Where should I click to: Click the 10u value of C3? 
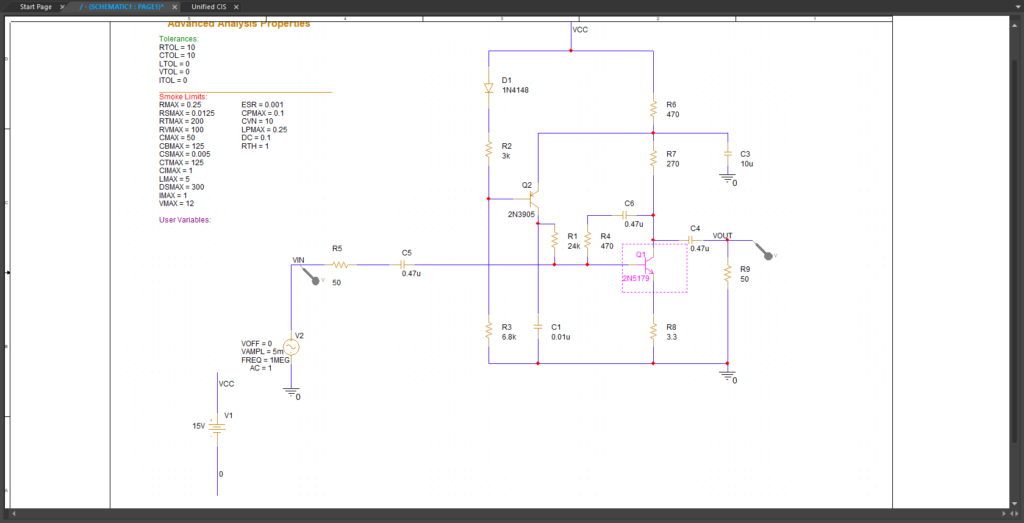coord(746,164)
